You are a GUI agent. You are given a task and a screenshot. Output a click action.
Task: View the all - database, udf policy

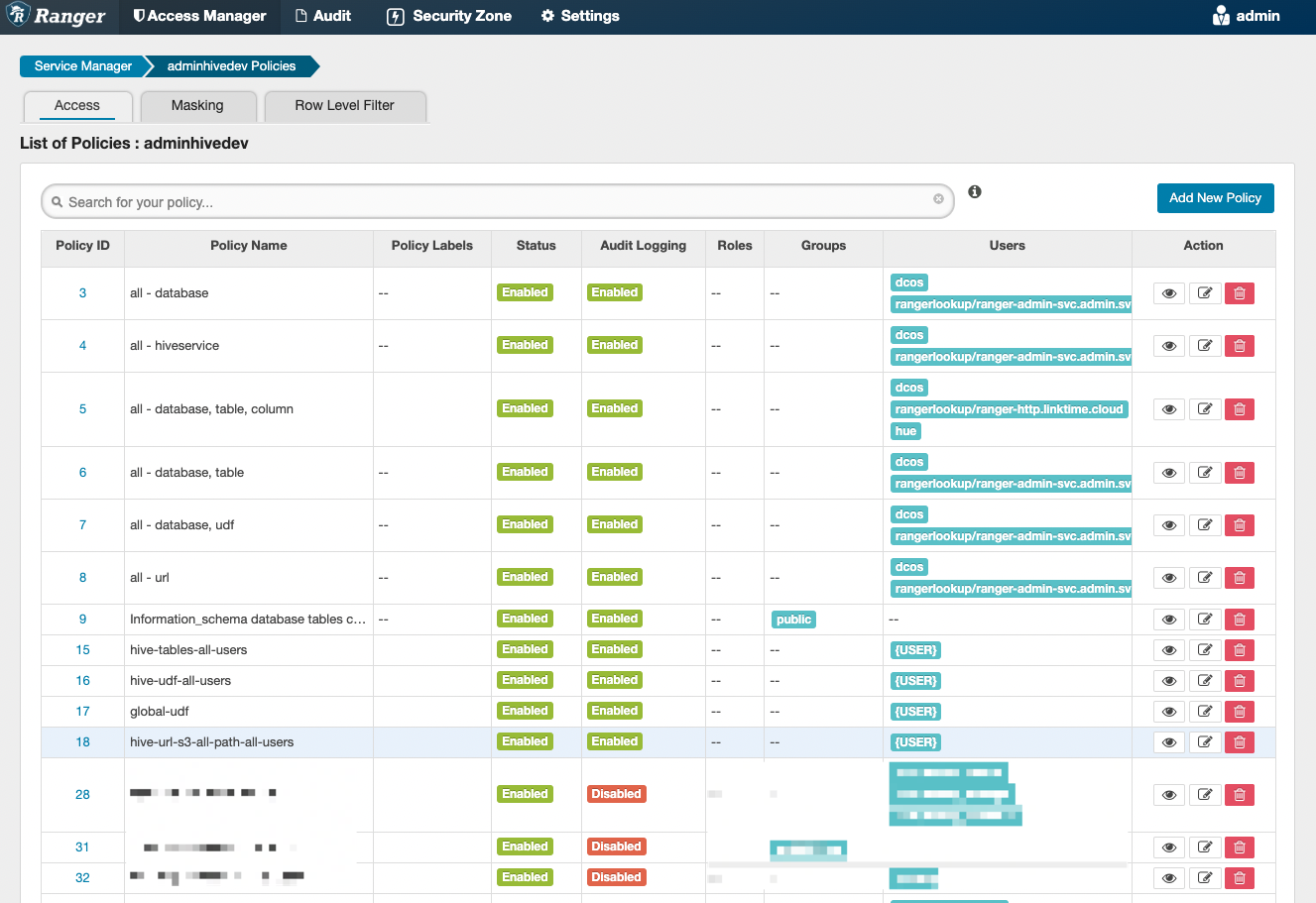[x=1169, y=525]
